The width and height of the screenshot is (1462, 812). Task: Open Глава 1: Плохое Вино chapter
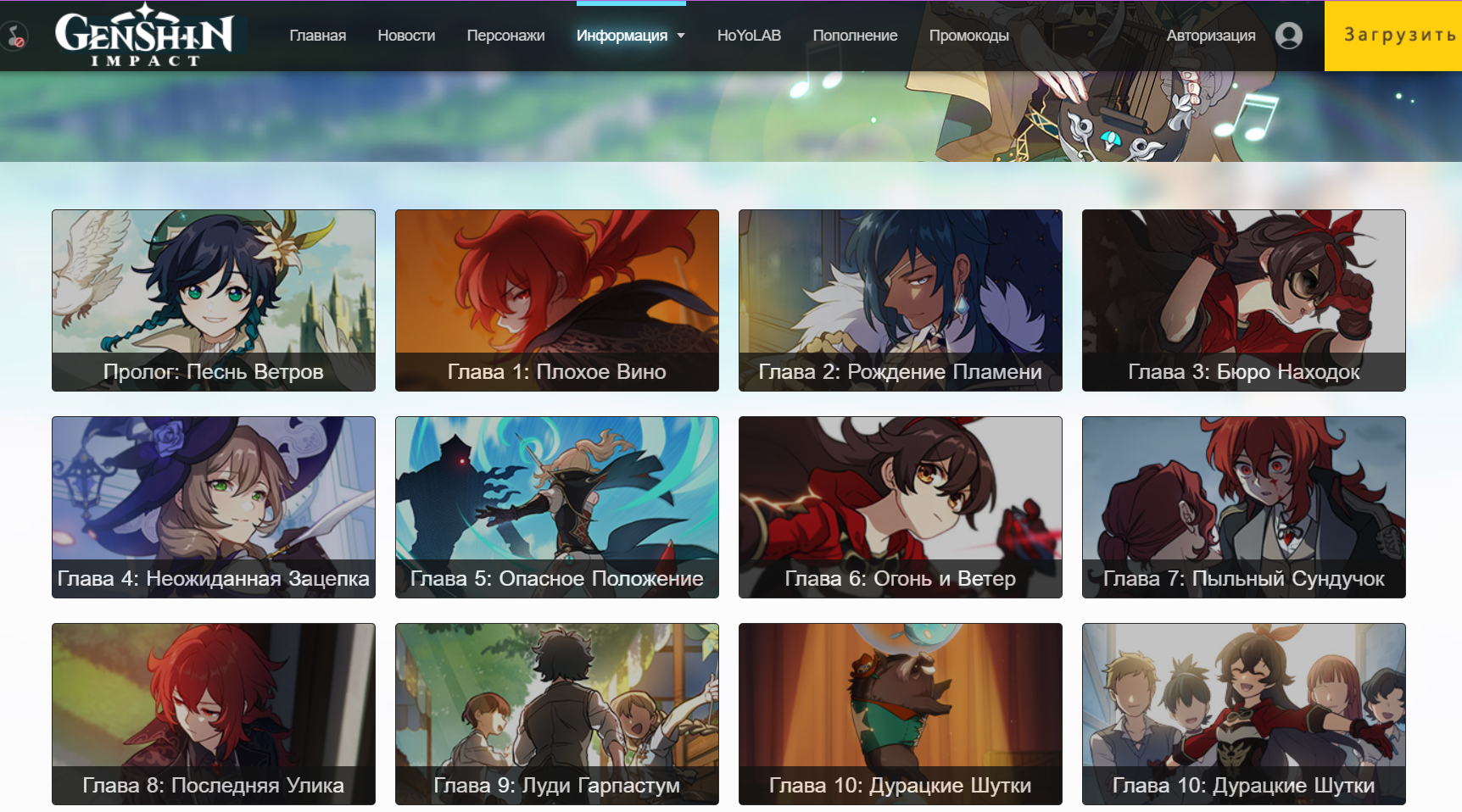pyautogui.click(x=557, y=300)
